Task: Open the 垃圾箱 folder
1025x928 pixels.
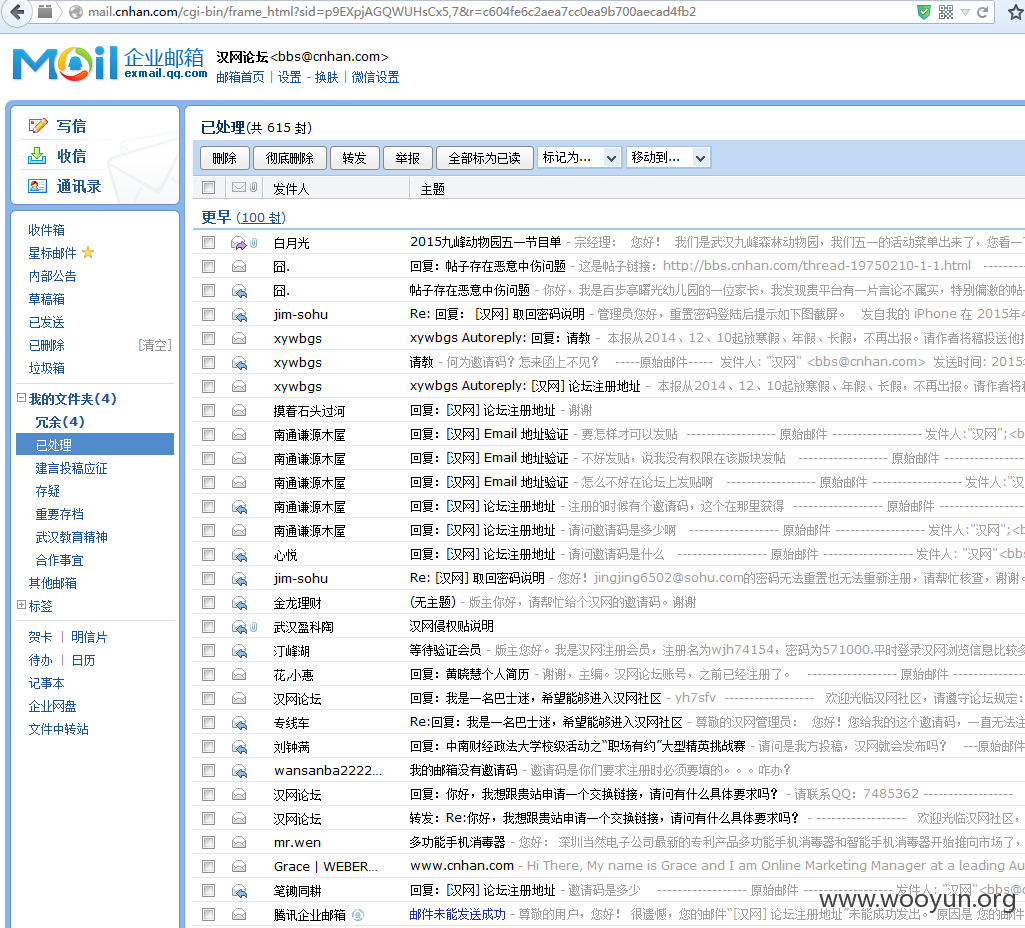Action: point(46,369)
